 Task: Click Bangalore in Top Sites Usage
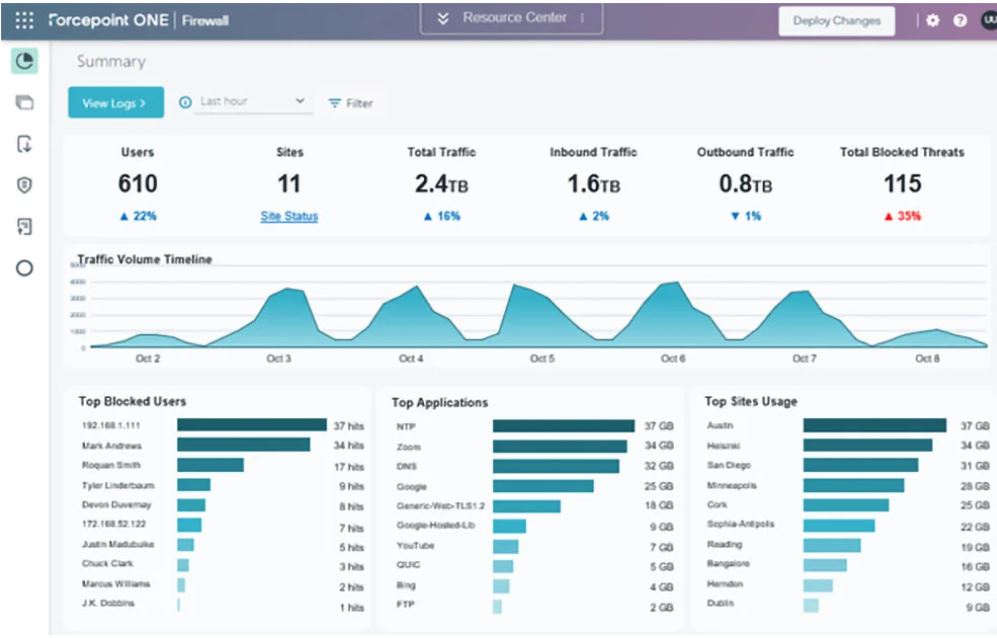(x=729, y=564)
